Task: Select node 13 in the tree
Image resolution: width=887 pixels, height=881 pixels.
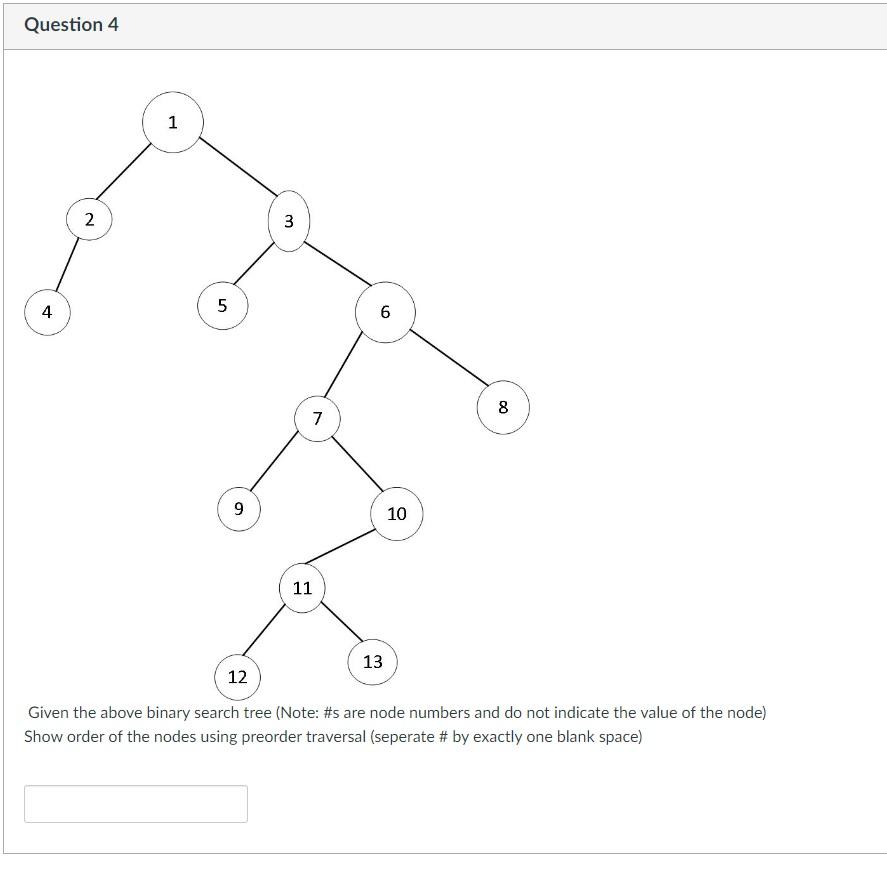Action: (372, 661)
